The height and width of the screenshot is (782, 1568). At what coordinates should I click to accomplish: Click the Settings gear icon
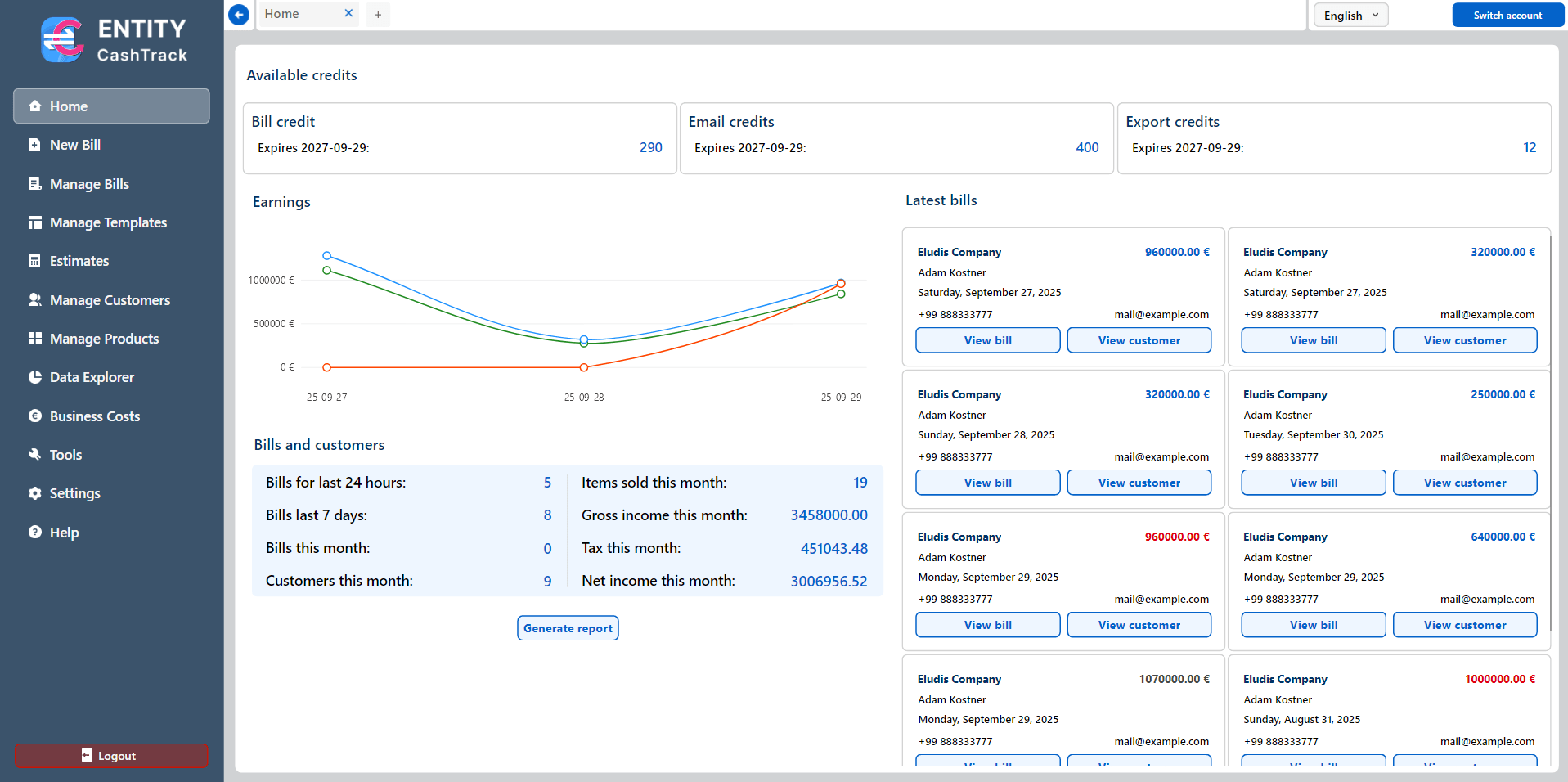(x=34, y=493)
